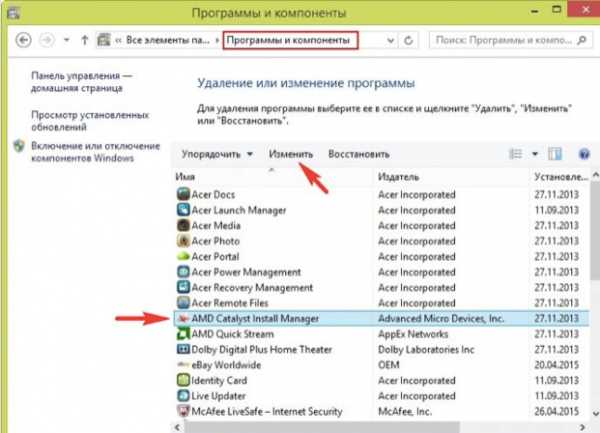
Task: Click the date '26.04.2015' for McAfee
Action: [556, 412]
